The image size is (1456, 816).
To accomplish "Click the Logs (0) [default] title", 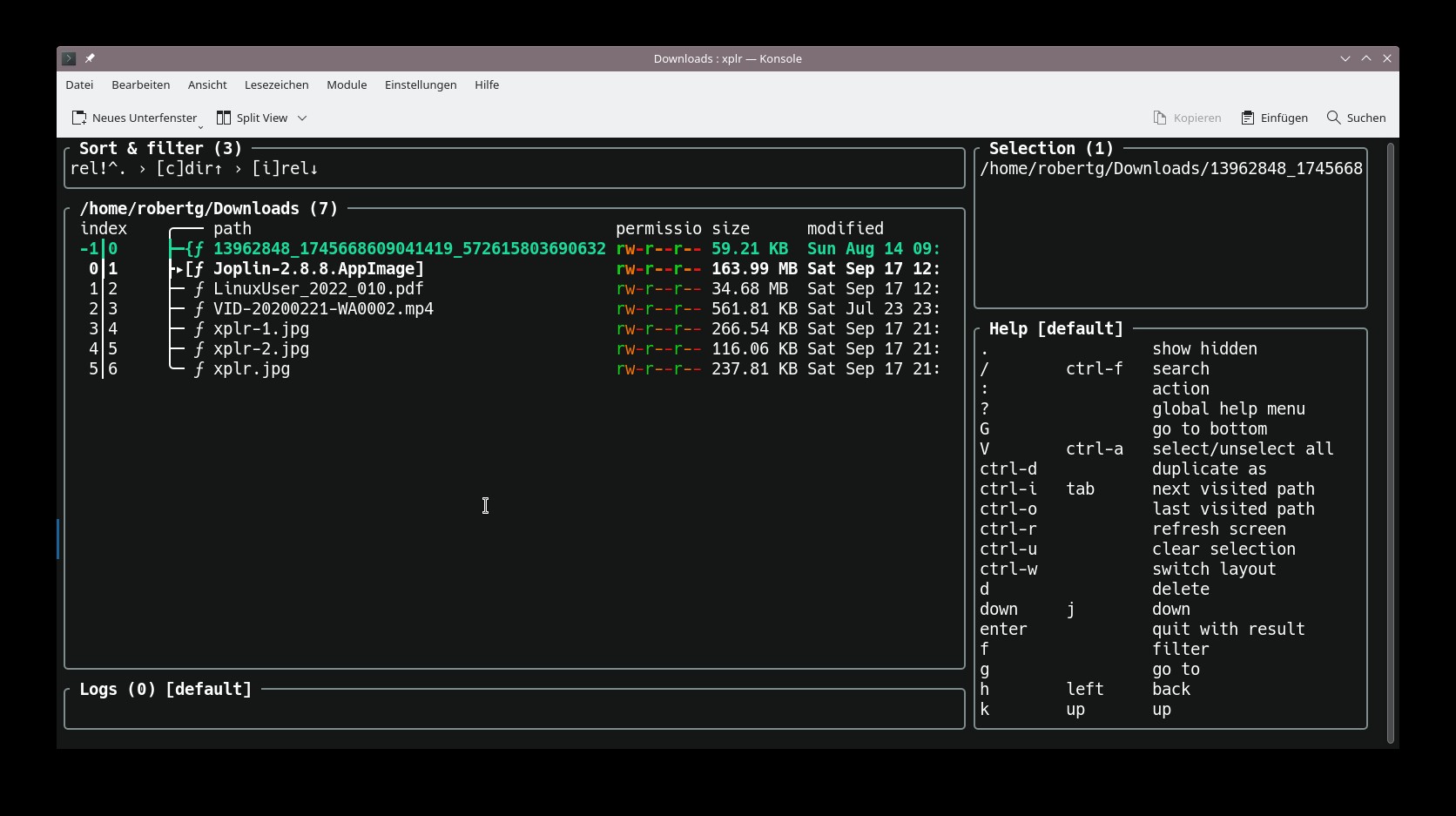I will [x=165, y=689].
